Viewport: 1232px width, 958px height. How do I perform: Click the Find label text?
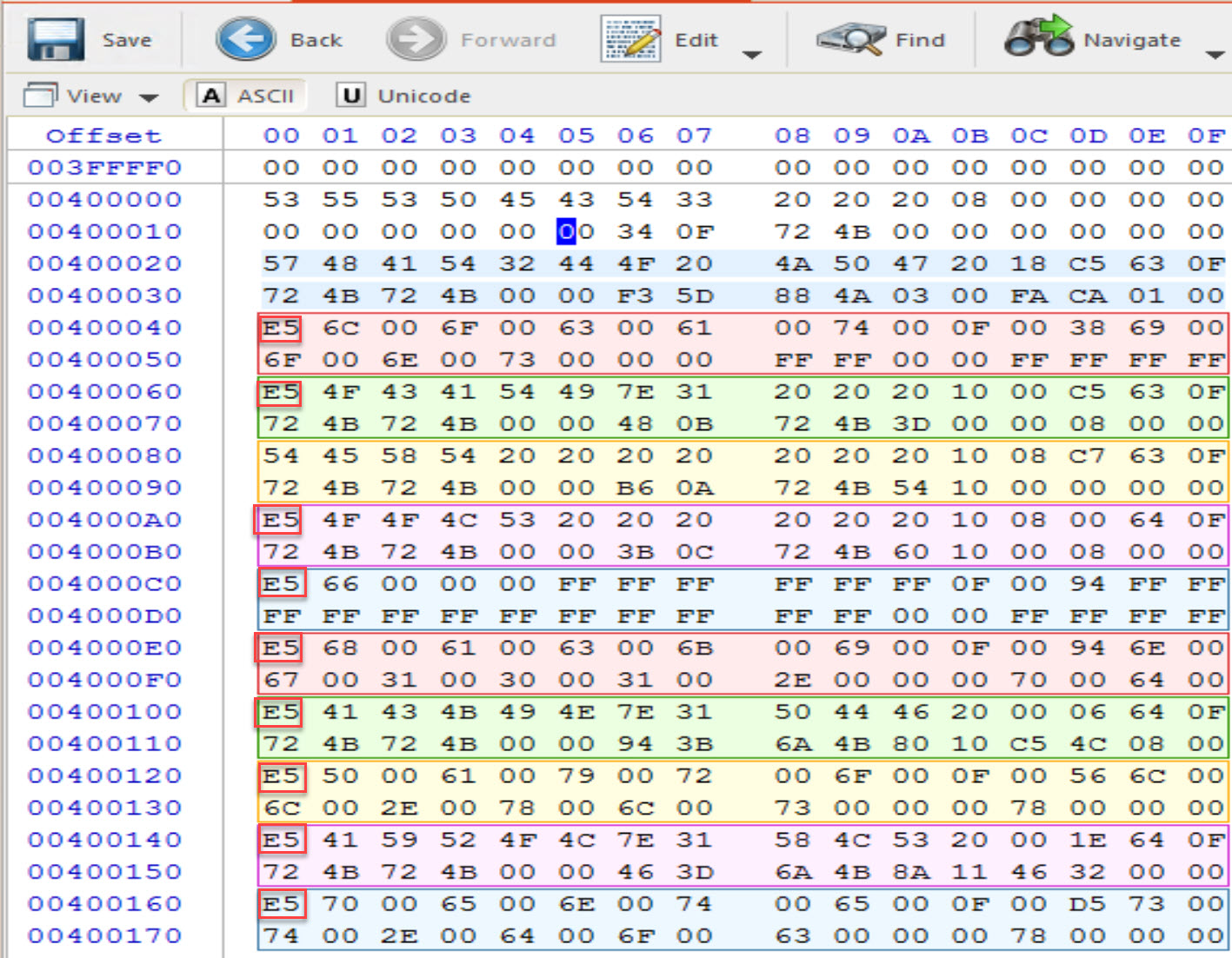click(920, 40)
